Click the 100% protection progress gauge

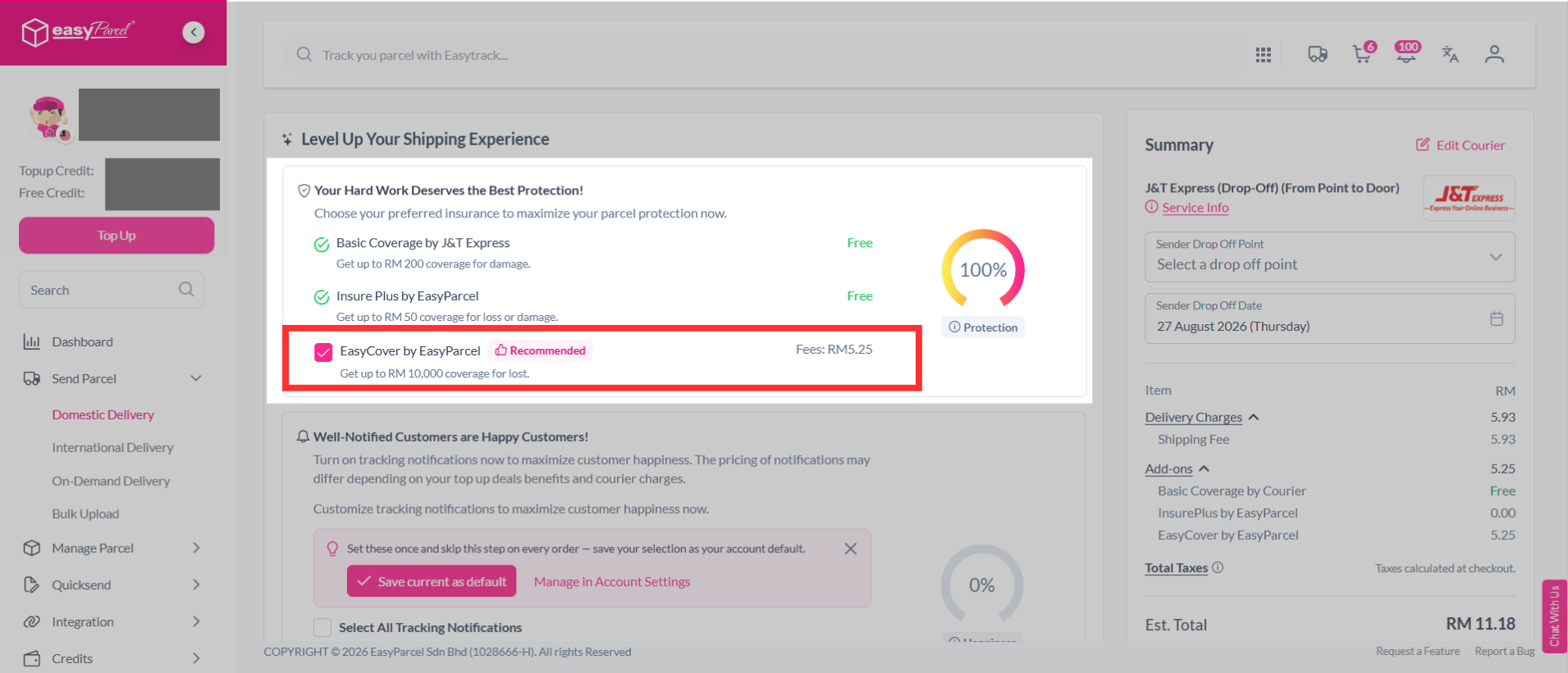(983, 270)
